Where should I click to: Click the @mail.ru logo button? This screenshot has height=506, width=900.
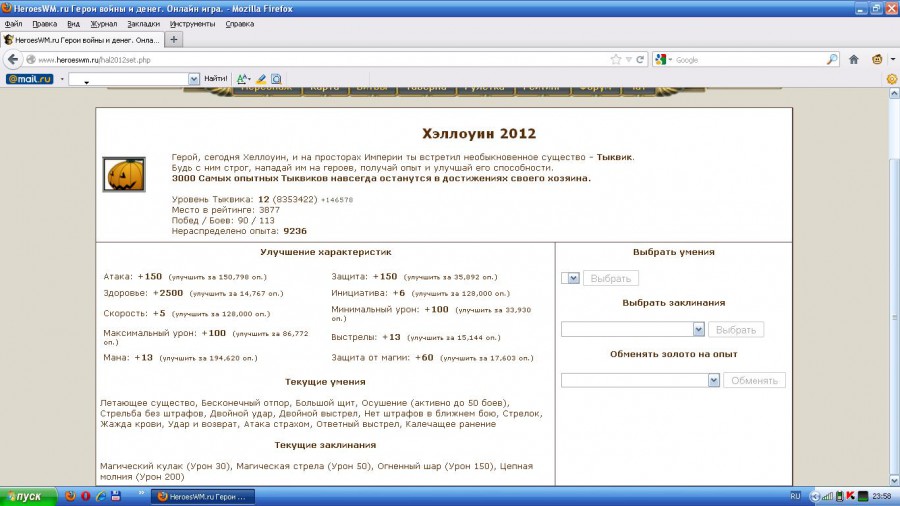click(x=29, y=79)
